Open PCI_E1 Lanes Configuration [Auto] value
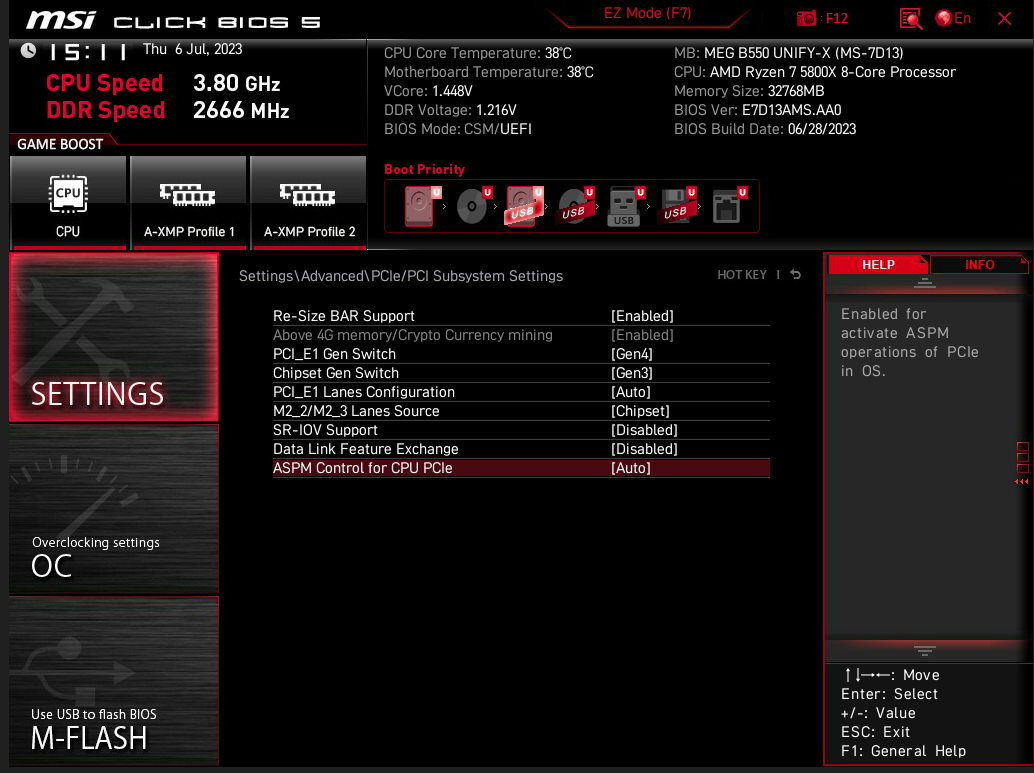The image size is (1034, 773). click(630, 392)
